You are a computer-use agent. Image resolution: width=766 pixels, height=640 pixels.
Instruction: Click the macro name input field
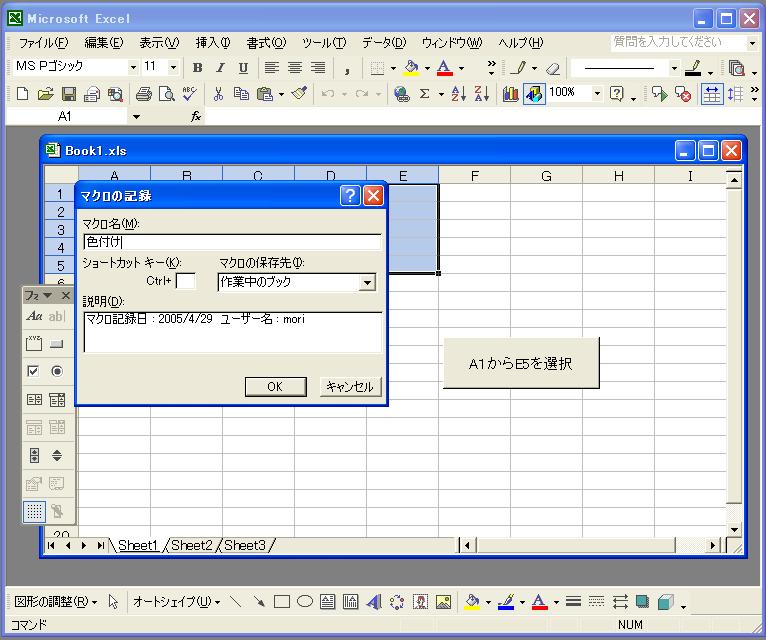pos(233,242)
